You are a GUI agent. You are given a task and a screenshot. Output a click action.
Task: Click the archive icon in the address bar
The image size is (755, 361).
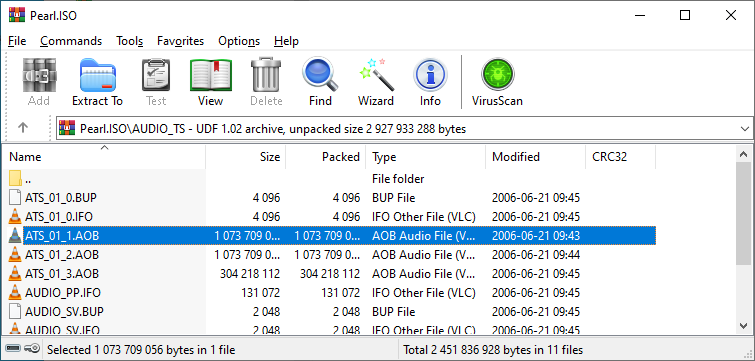[x=67, y=128]
